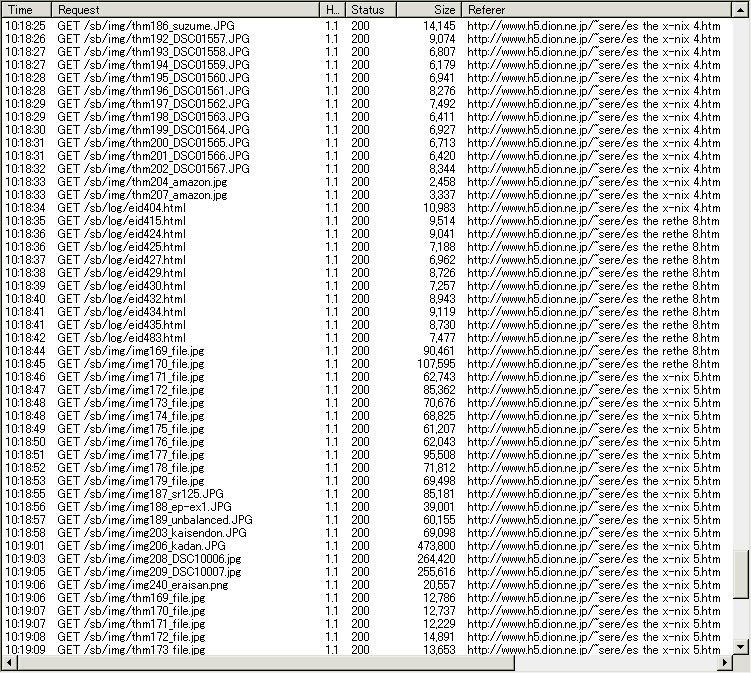Click the timestamp 10:18:25
751x673 pixels.
coord(25,26)
